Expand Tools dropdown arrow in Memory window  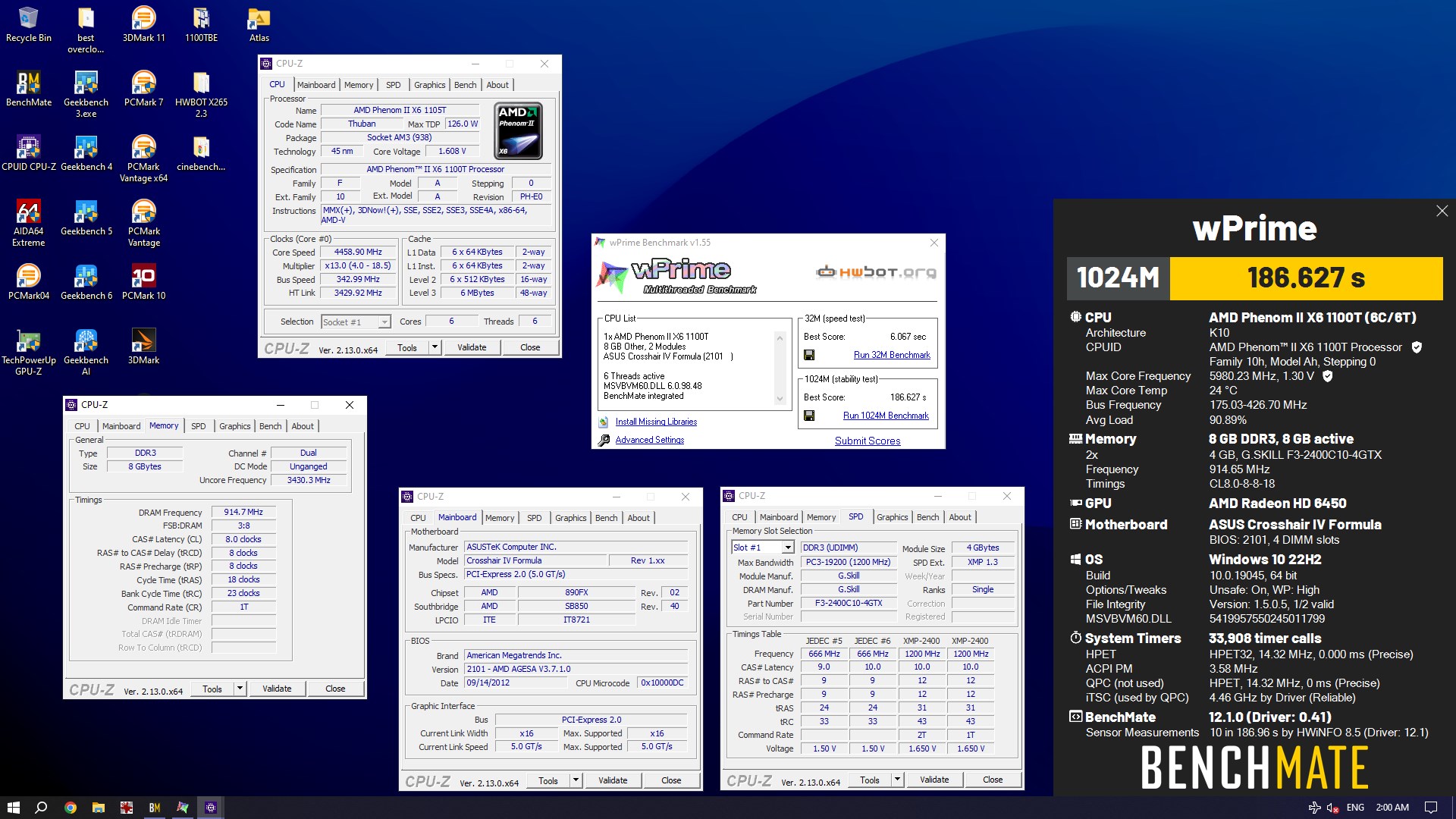[x=240, y=689]
